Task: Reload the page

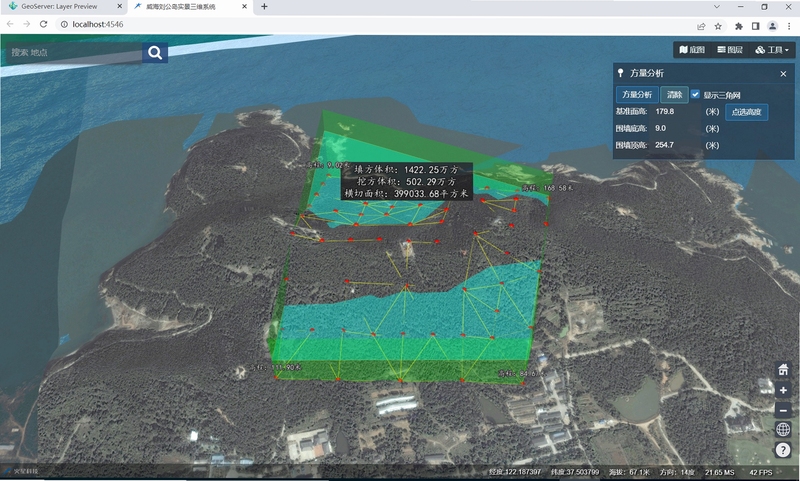Action: 43,24
